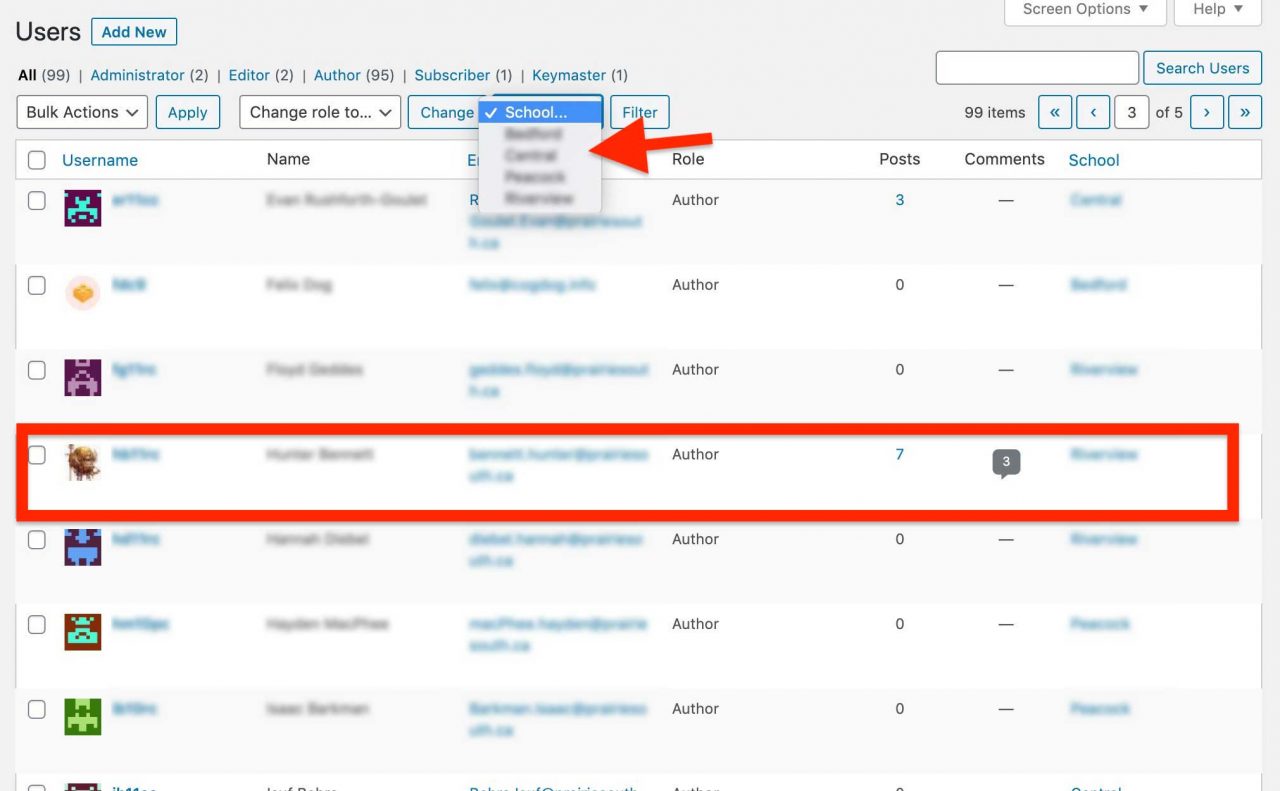
Task: Click the Search Users button
Action: point(1202,68)
